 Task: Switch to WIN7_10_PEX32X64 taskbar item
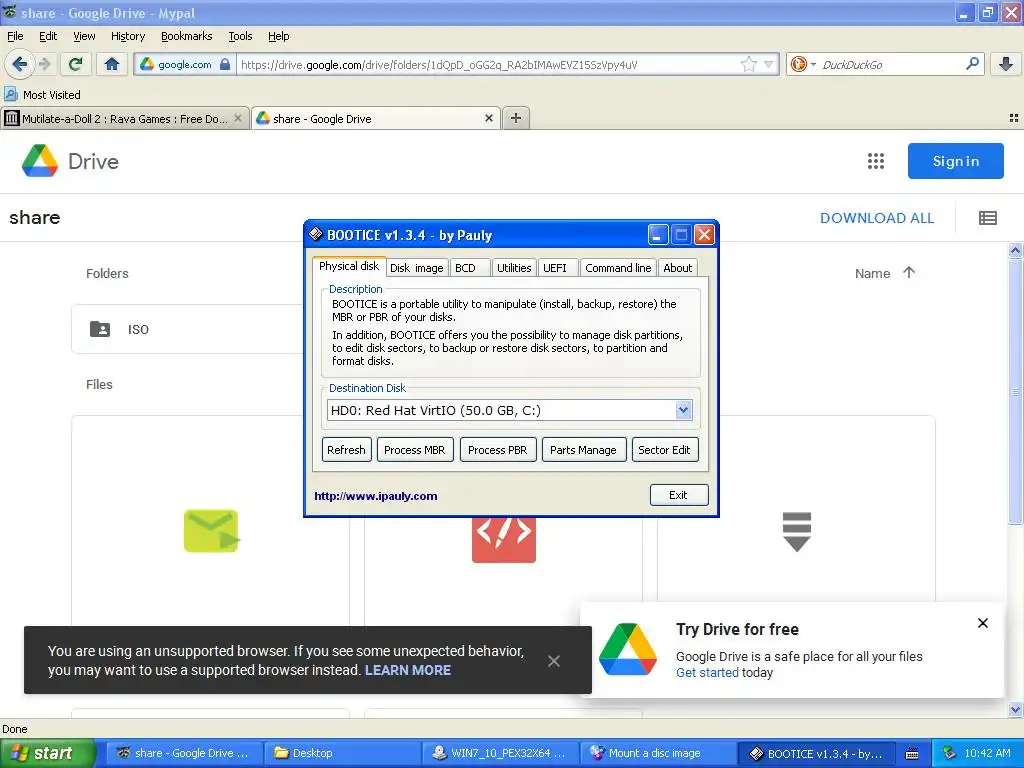500,753
